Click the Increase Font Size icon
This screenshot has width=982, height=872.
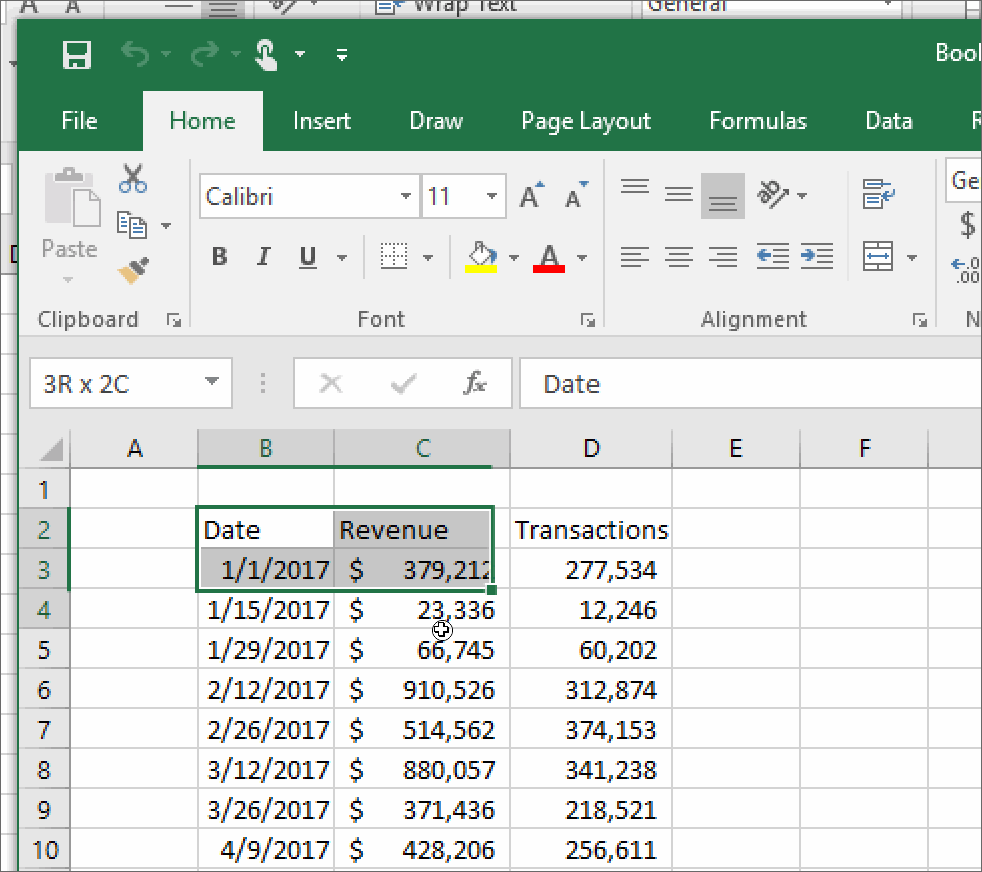point(532,195)
